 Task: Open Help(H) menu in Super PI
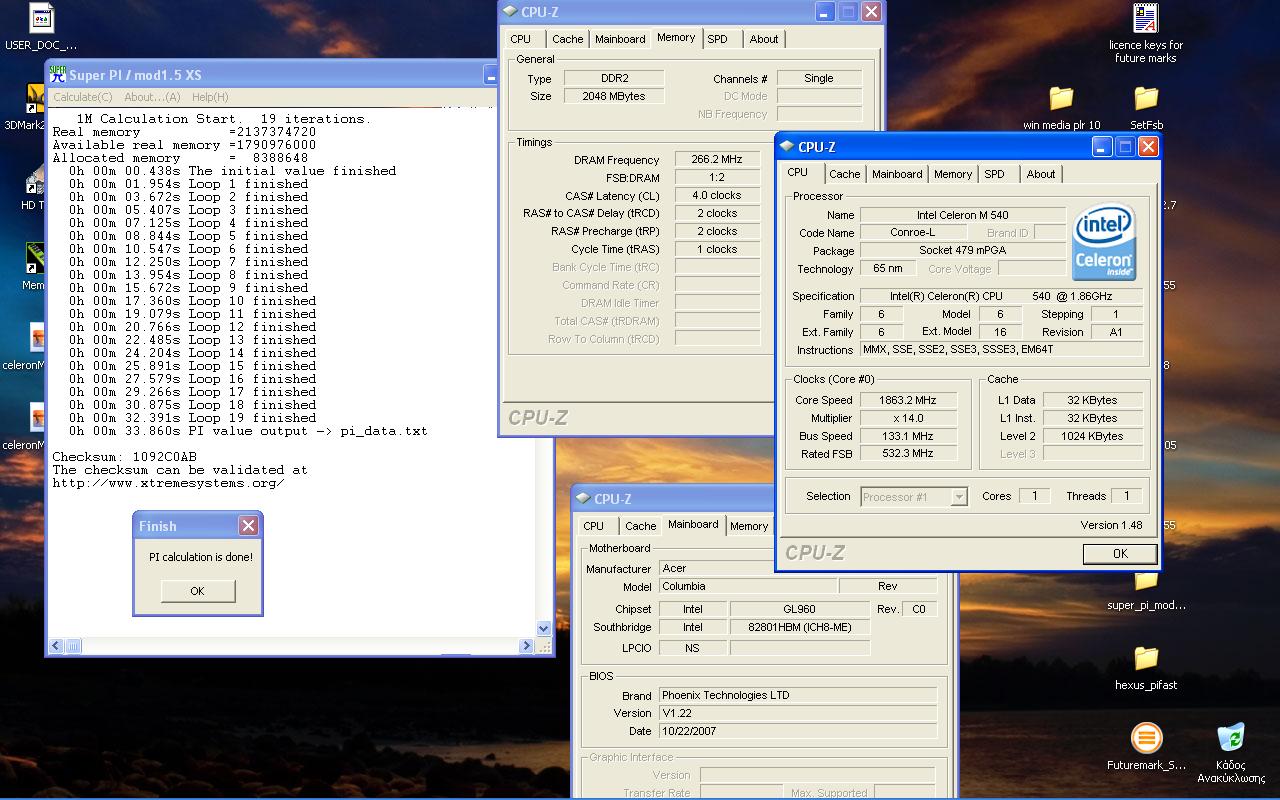210,97
